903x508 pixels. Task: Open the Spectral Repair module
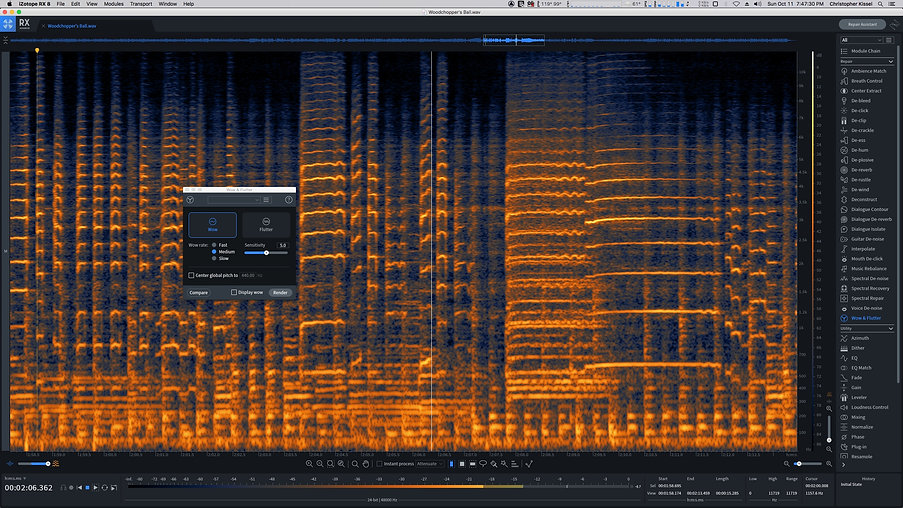coord(864,298)
